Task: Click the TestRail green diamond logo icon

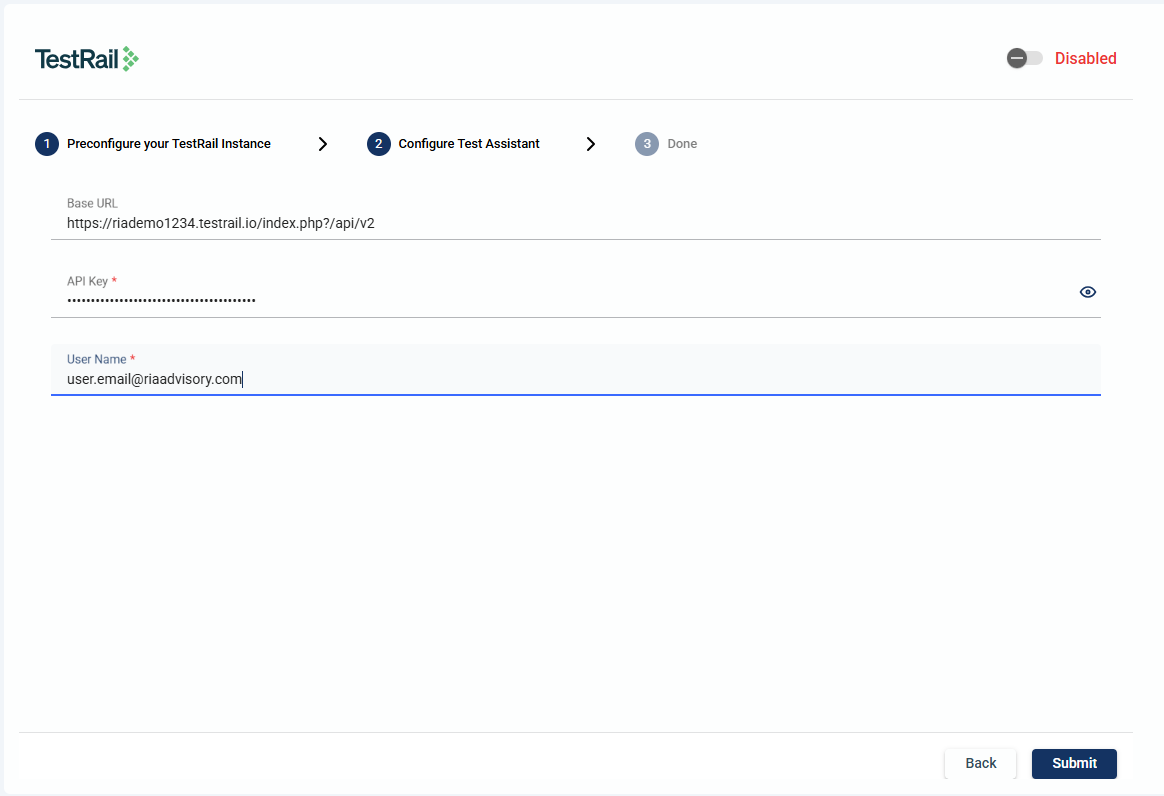Action: pyautogui.click(x=130, y=59)
